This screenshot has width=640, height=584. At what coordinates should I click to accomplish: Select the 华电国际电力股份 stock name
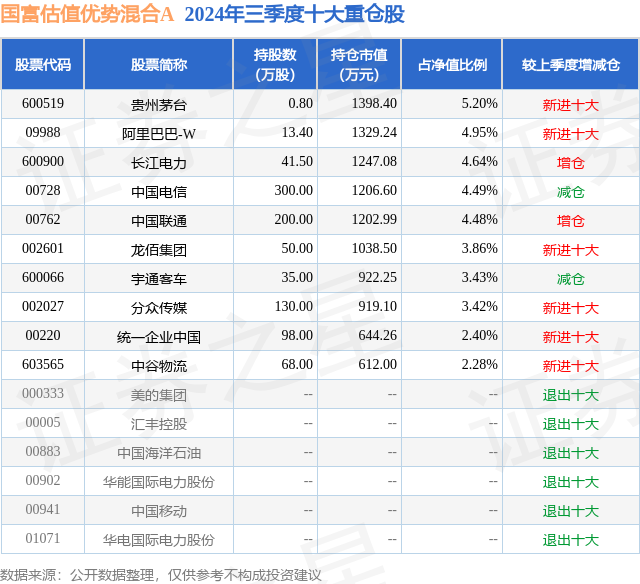[x=159, y=540]
